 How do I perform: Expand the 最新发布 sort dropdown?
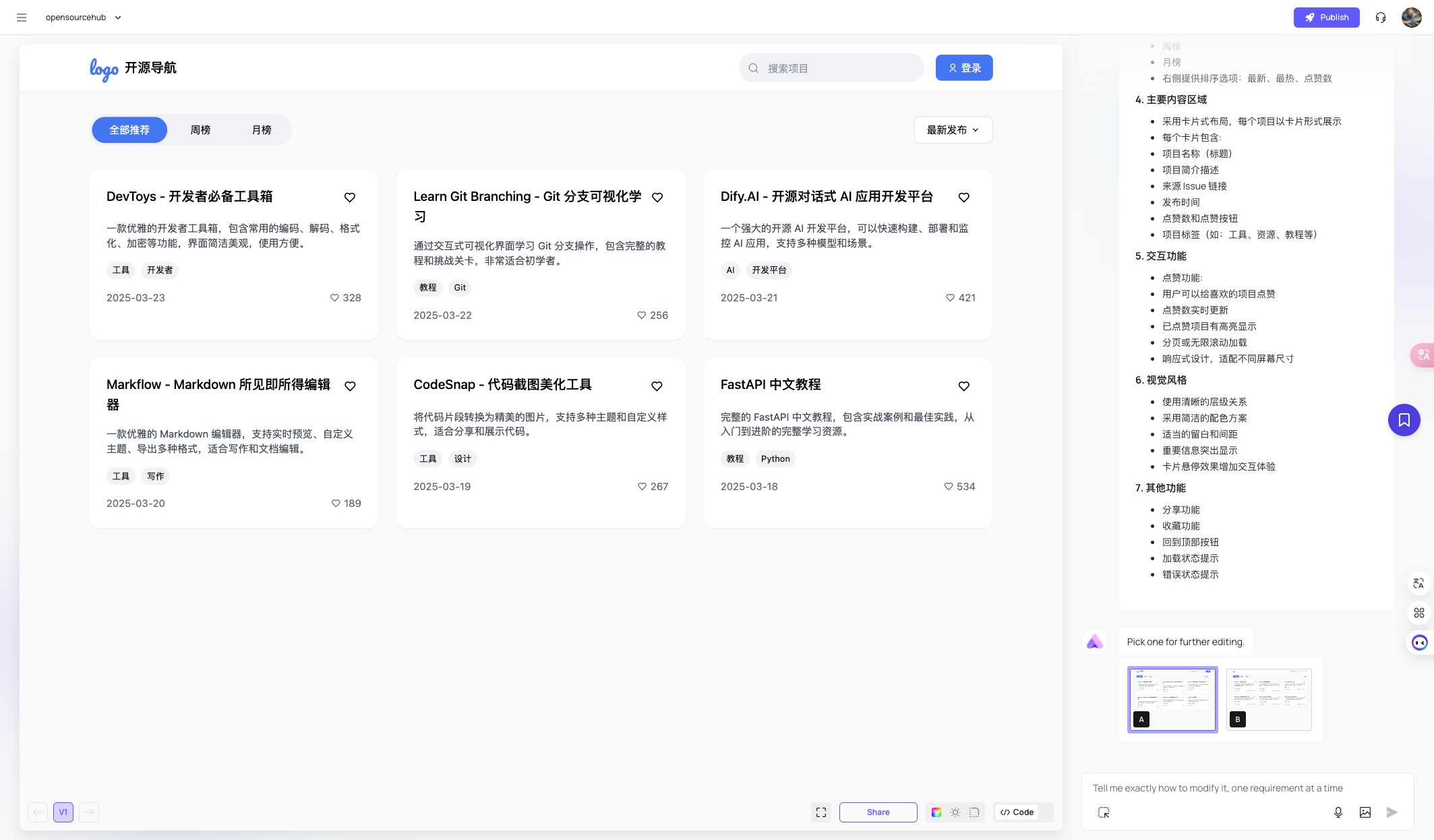(x=953, y=130)
